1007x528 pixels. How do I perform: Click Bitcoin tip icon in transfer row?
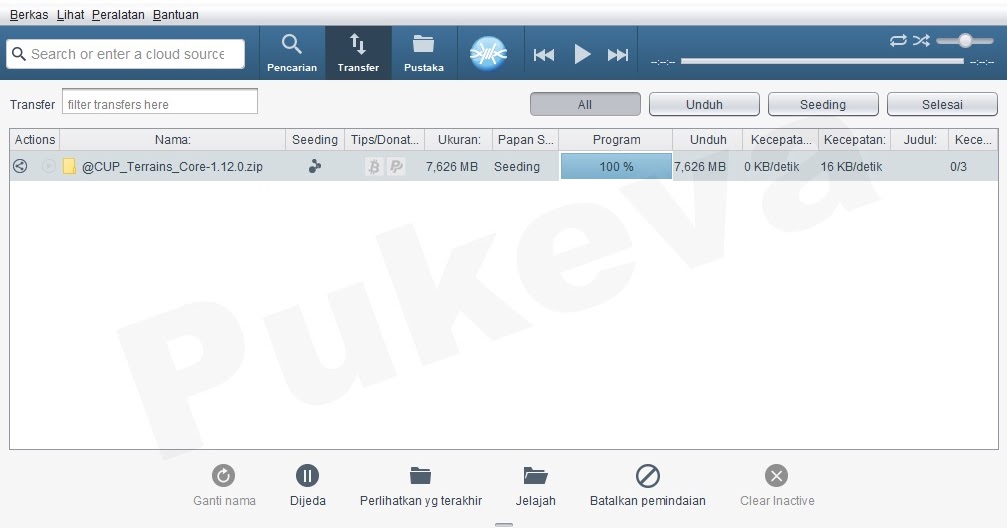(x=373, y=167)
